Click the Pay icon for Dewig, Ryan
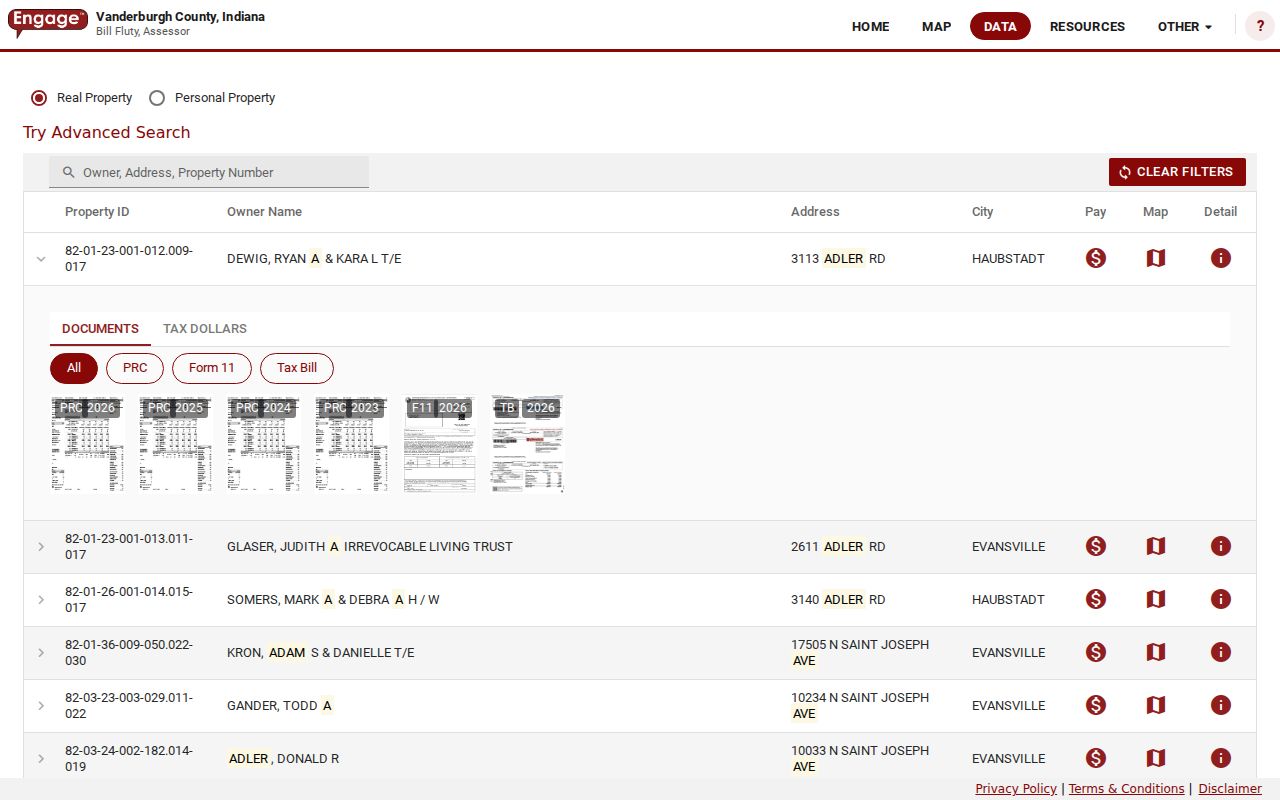Viewport: 1280px width, 800px height. coord(1096,258)
